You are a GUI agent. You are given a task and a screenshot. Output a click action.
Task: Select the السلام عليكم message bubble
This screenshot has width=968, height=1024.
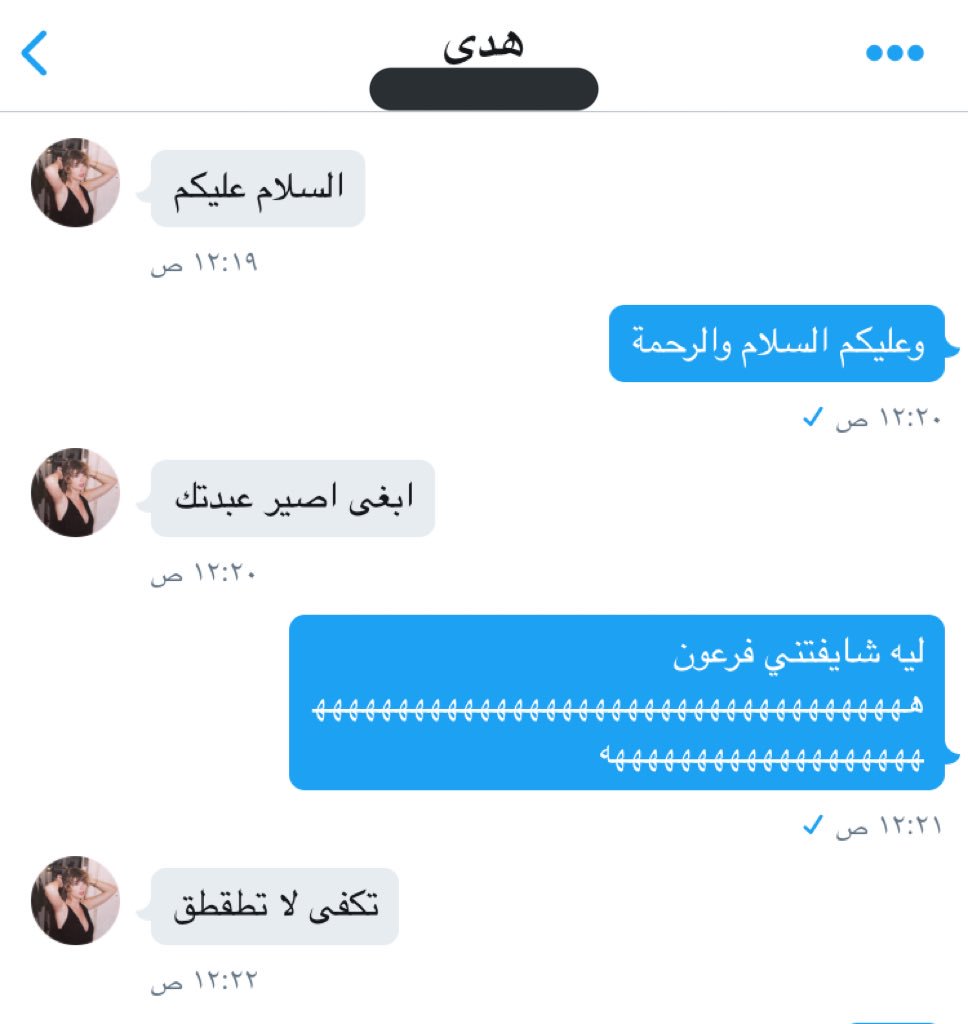257,189
